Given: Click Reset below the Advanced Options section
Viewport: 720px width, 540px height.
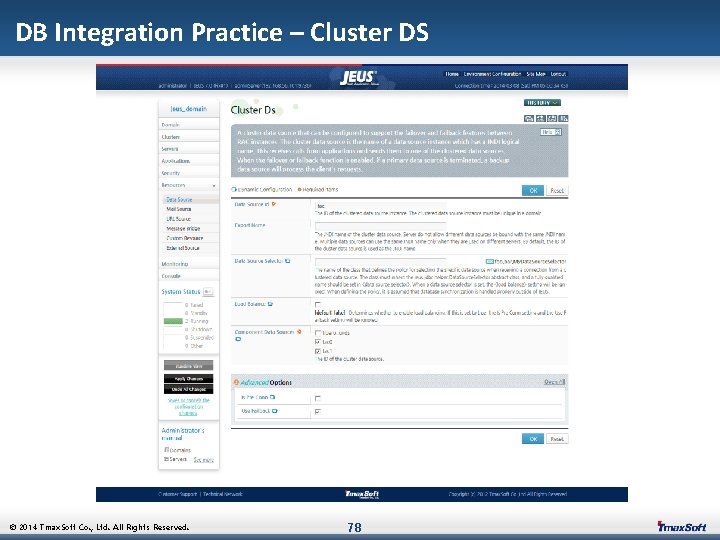Looking at the screenshot, I should (x=557, y=439).
